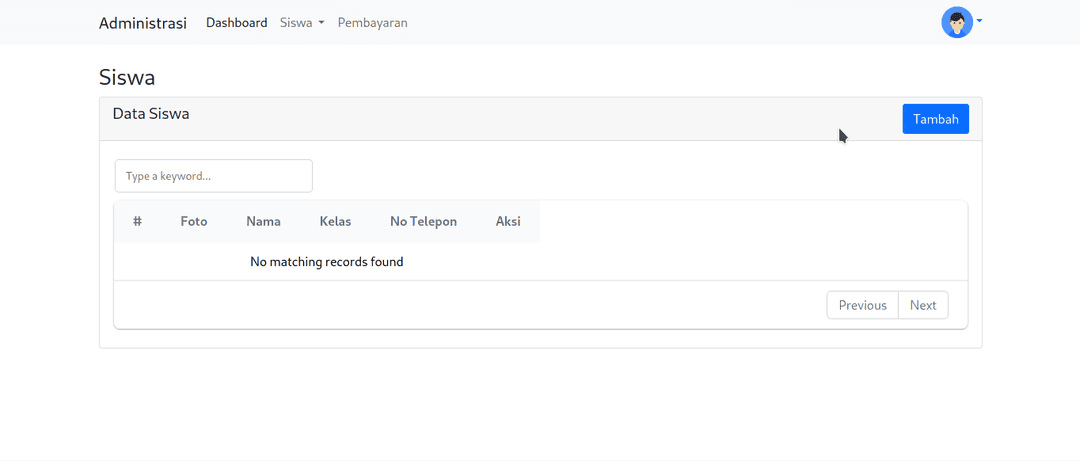Click the Kelas column header
Image resolution: width=1080 pixels, height=461 pixels.
click(x=335, y=221)
